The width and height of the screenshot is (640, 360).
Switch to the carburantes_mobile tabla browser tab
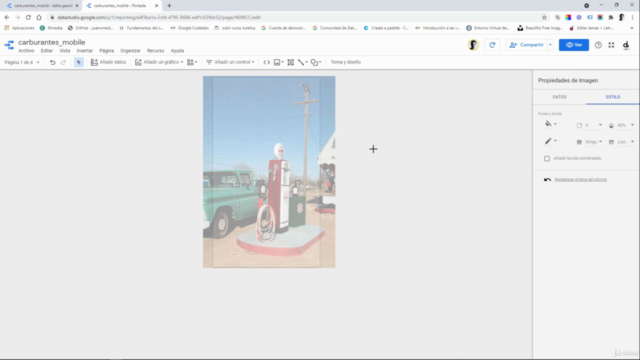click(x=42, y=6)
